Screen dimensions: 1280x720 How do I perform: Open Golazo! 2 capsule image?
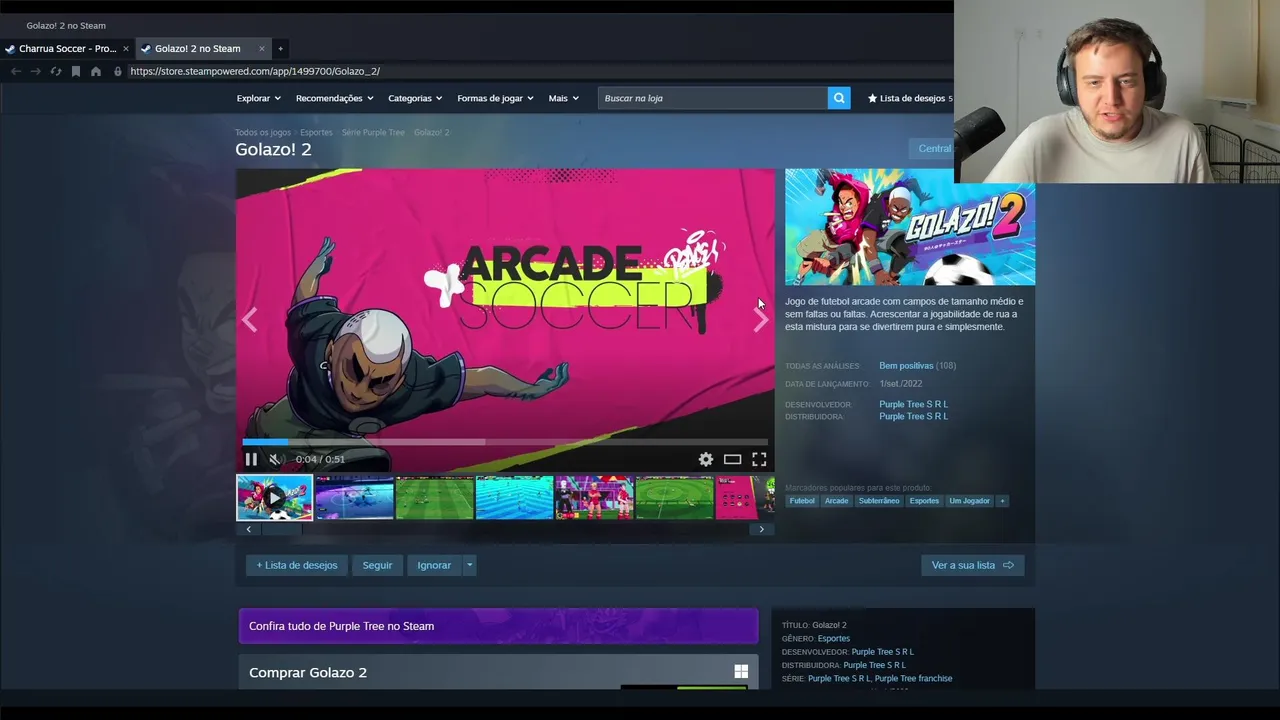click(910, 227)
